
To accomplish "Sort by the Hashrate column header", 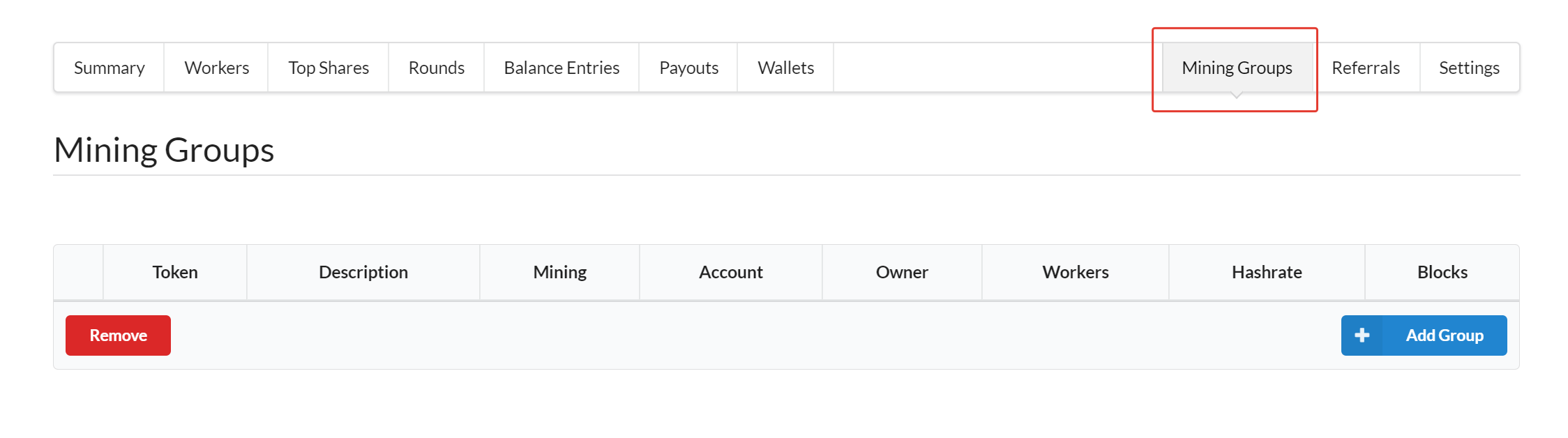I will coord(1267,272).
